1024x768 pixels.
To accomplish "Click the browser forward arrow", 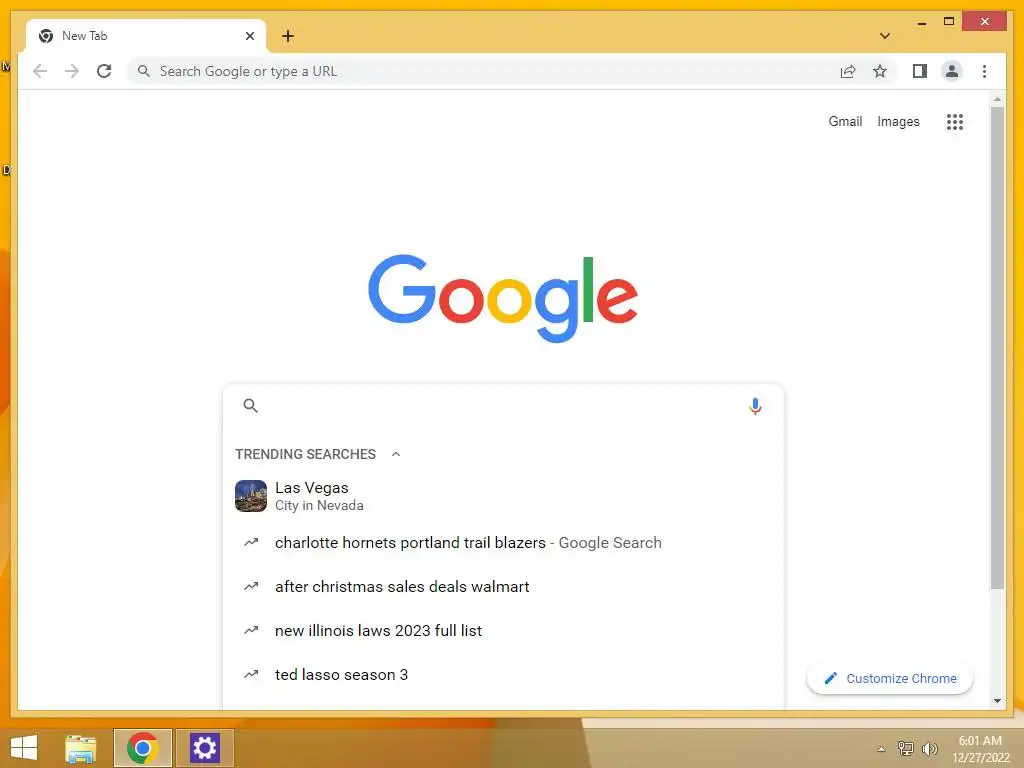I will tap(72, 71).
